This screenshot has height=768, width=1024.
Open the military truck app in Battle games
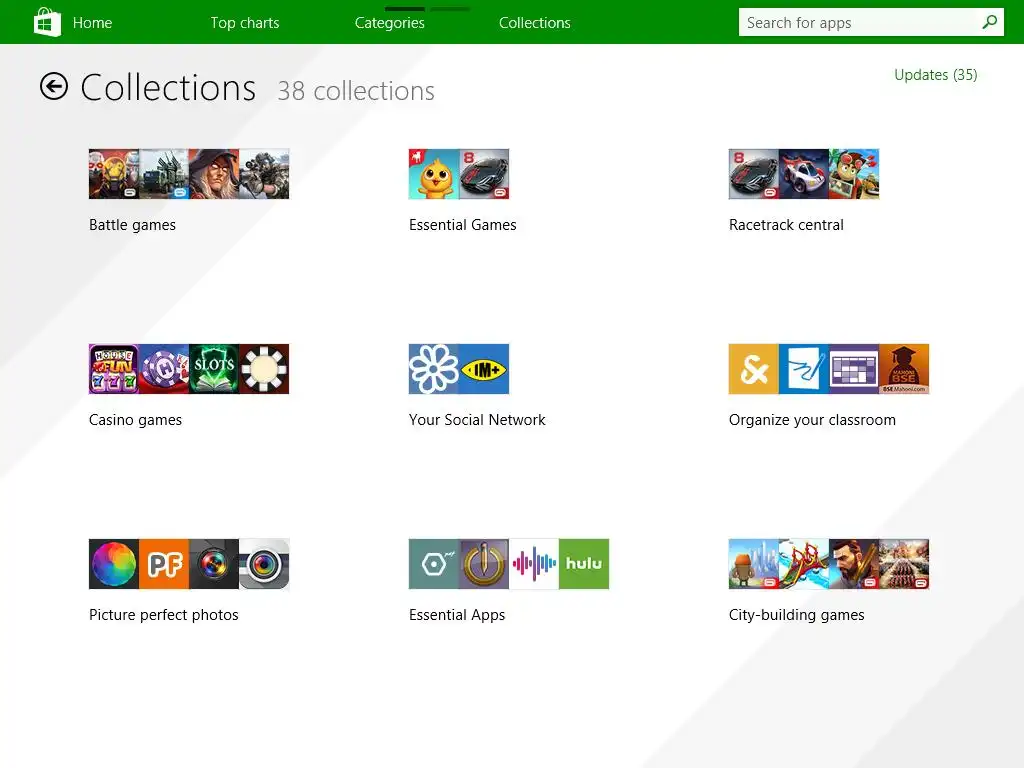(164, 174)
